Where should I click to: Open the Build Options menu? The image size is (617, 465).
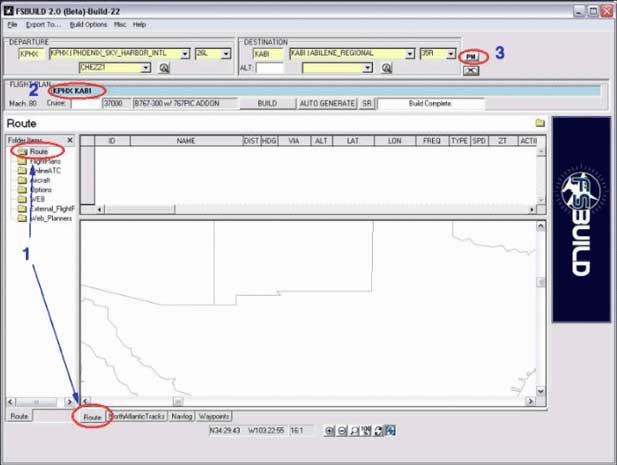pyautogui.click(x=88, y=25)
